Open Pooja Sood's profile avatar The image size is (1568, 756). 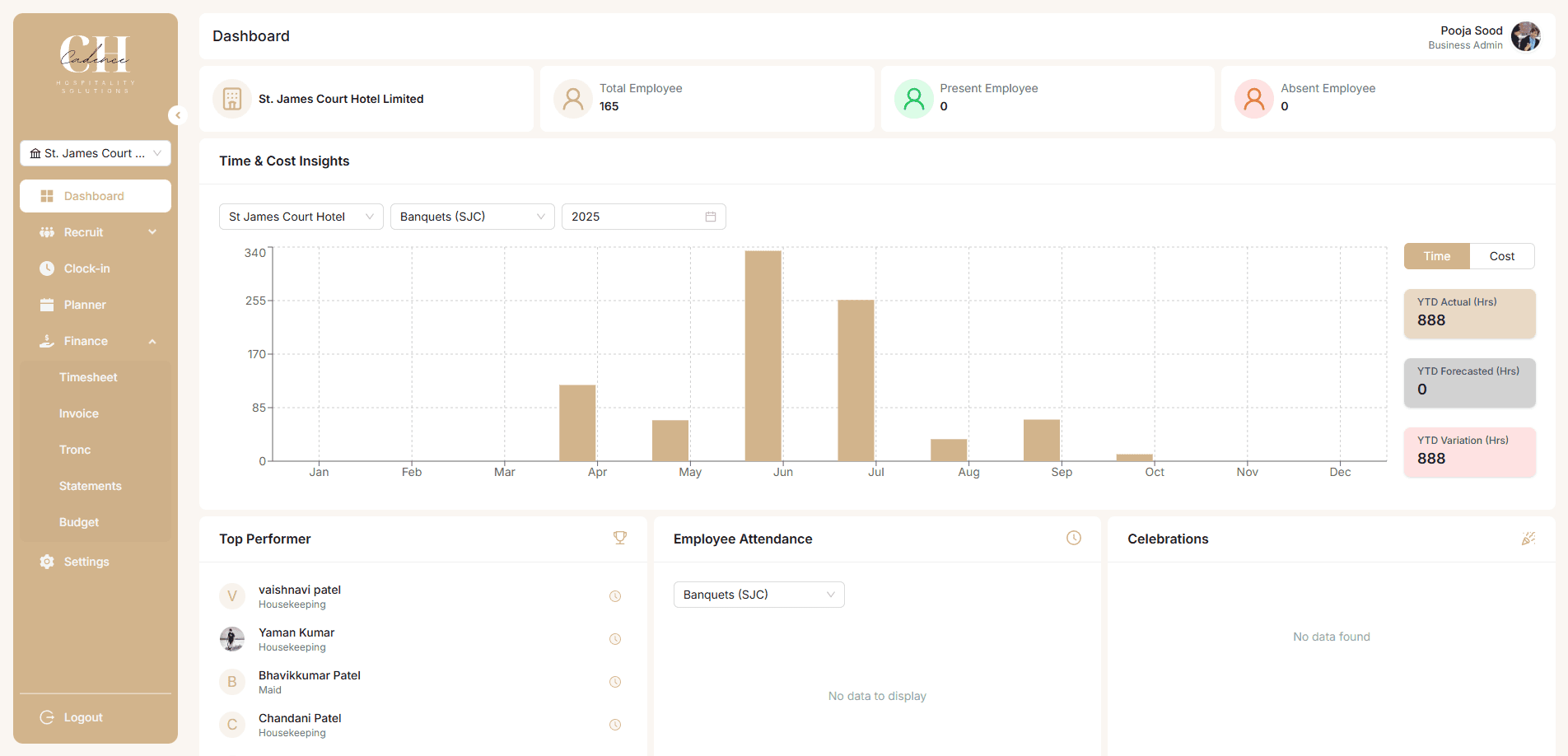point(1526,36)
